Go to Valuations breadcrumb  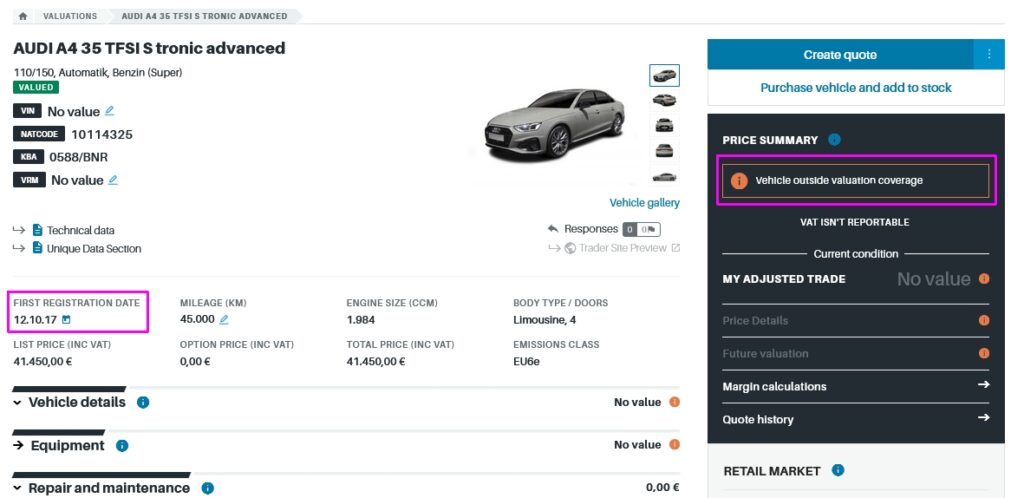click(x=70, y=16)
